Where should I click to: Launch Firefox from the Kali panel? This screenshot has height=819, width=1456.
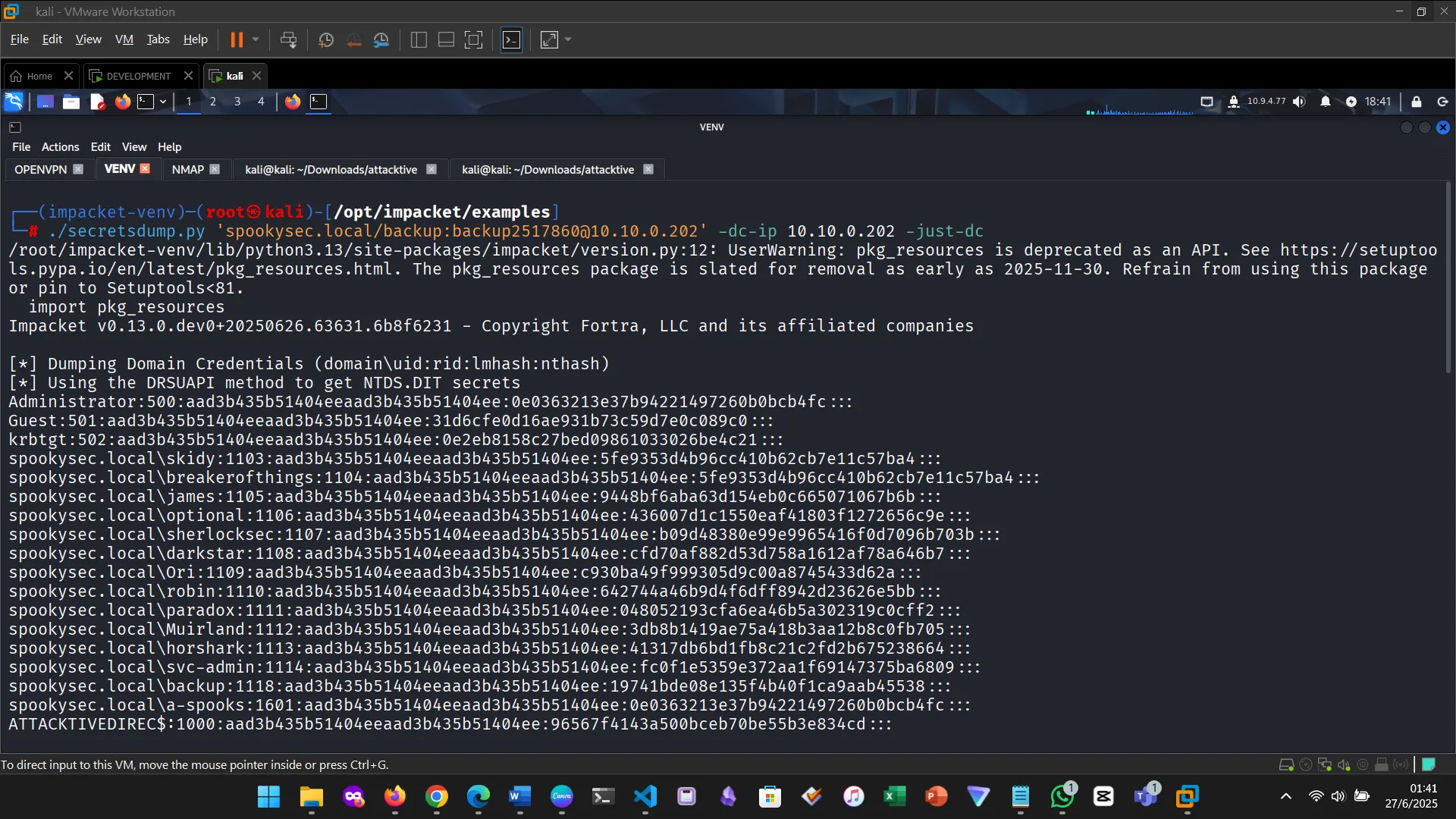click(x=122, y=102)
